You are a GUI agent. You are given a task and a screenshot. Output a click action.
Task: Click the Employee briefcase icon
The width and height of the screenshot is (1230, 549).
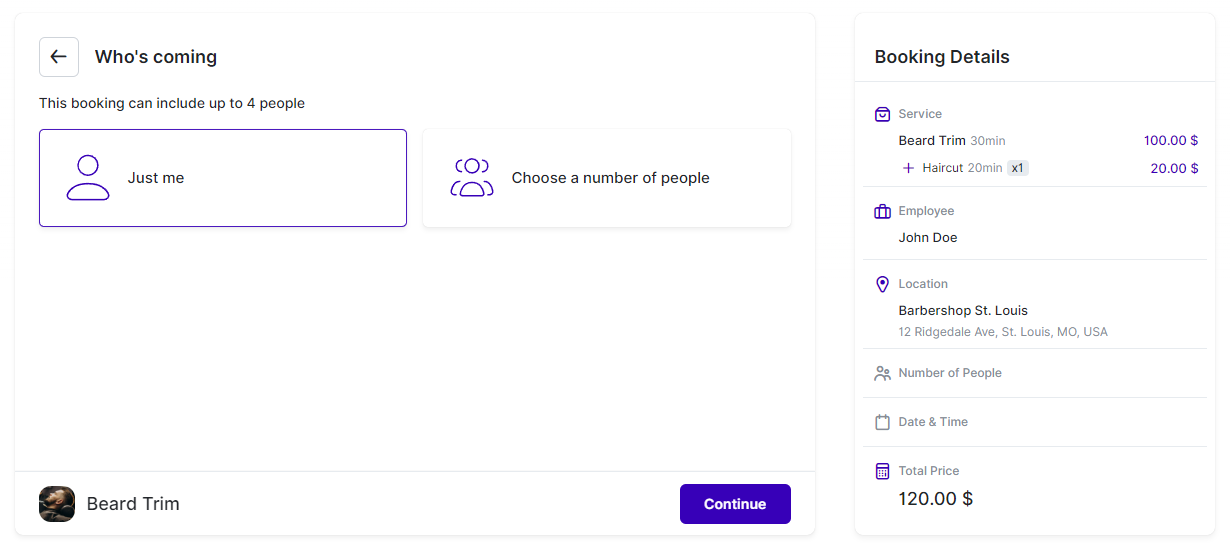point(882,211)
